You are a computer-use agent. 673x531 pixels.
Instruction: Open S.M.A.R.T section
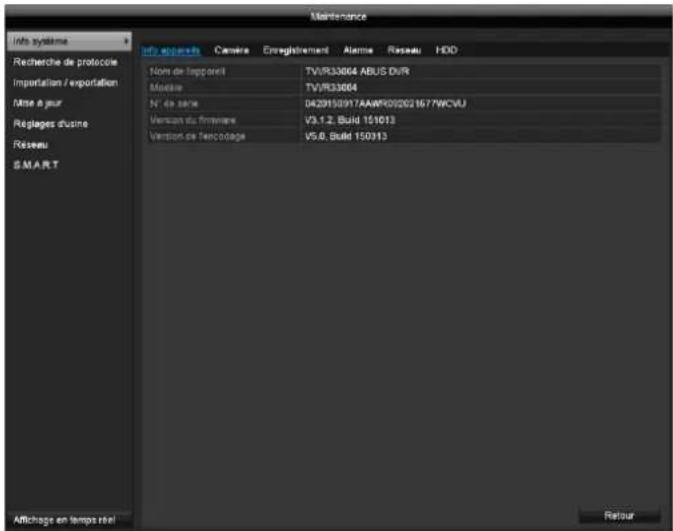point(36,165)
